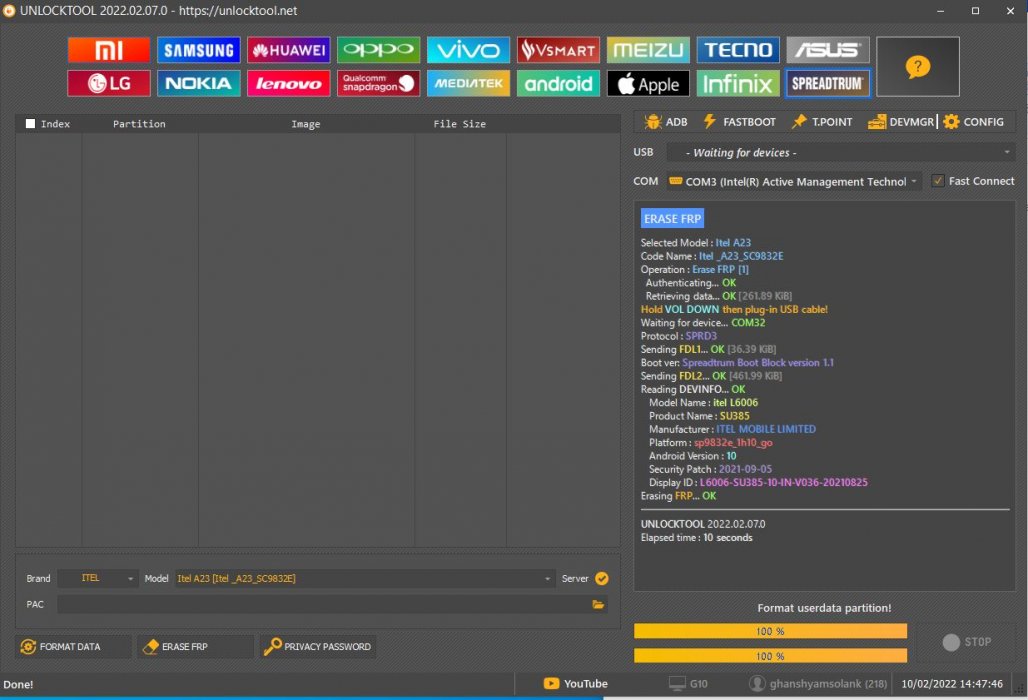Viewport: 1028px width, 700px height.
Task: Click the ERASE FRP log heading
Action: (673, 218)
